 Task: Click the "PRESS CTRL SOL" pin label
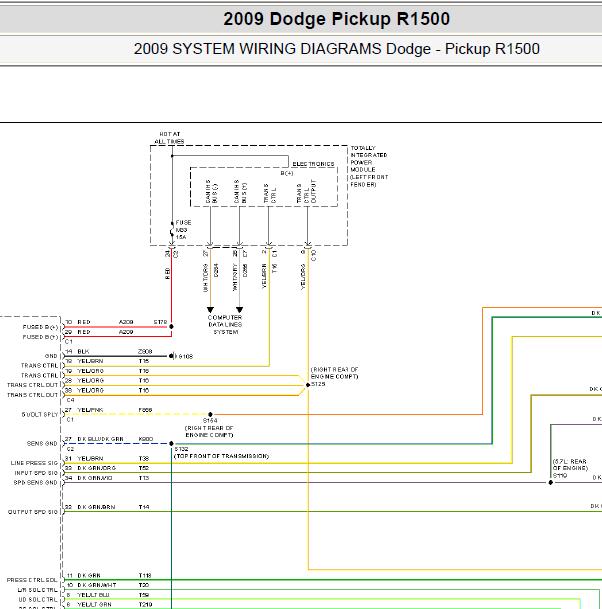coord(32,580)
